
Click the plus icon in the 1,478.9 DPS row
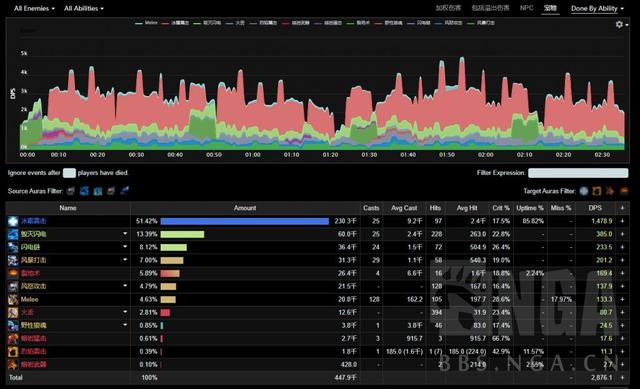pos(622,221)
